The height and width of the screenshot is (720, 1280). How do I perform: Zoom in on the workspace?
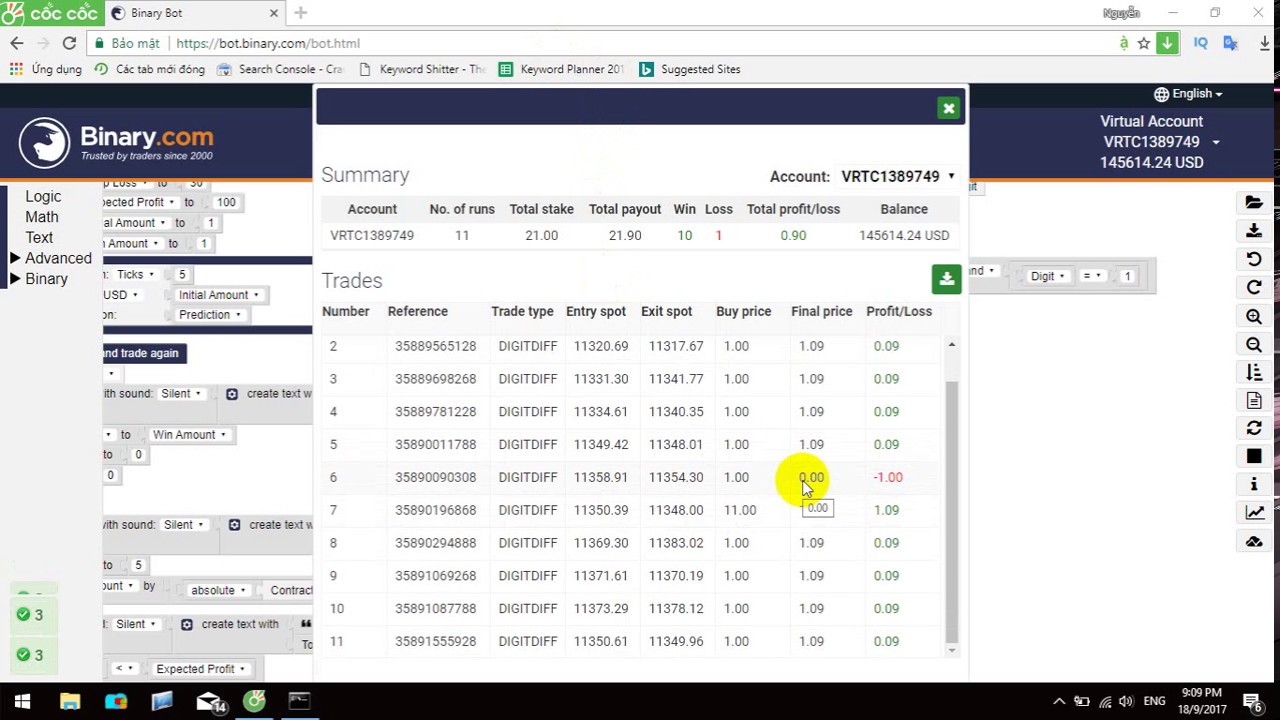point(1254,316)
